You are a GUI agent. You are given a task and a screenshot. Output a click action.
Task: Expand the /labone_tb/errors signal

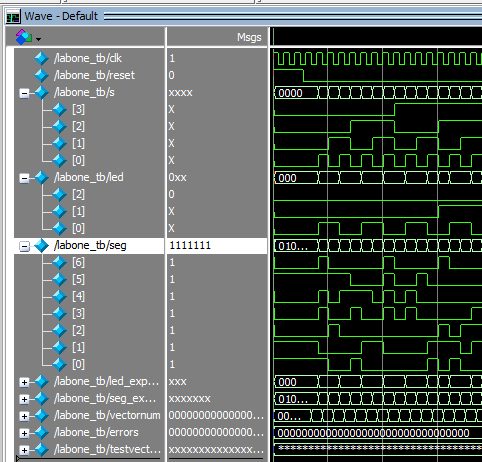pyautogui.click(x=24, y=434)
